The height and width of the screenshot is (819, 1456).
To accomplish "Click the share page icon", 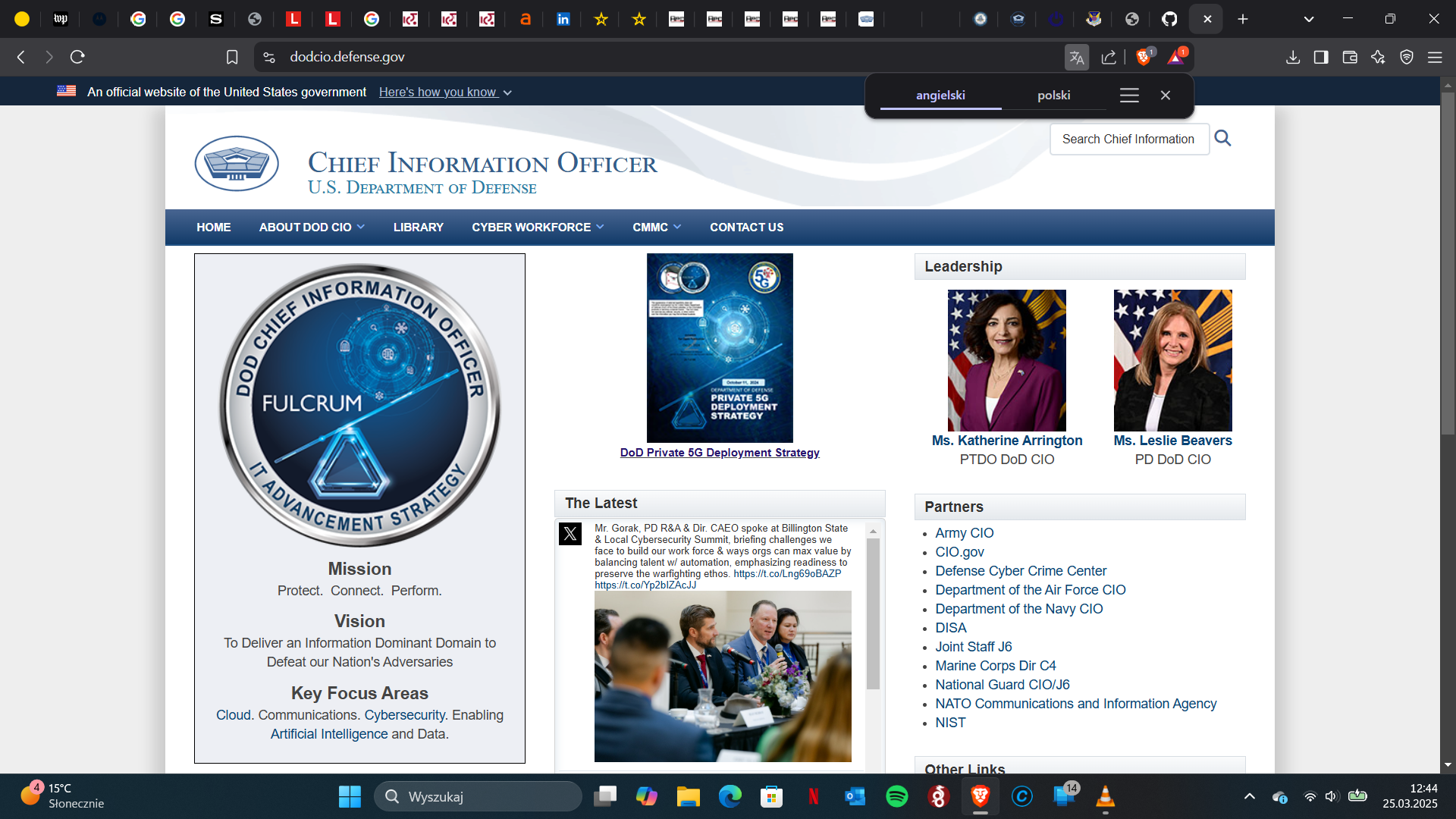I will [1109, 57].
